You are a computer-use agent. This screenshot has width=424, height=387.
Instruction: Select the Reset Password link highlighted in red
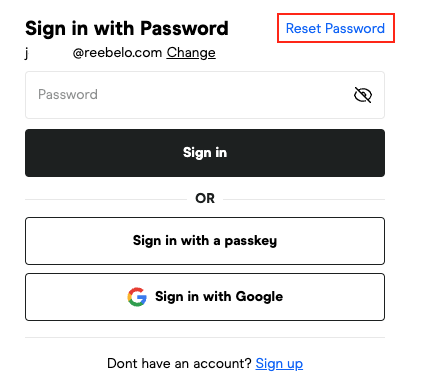coord(335,28)
